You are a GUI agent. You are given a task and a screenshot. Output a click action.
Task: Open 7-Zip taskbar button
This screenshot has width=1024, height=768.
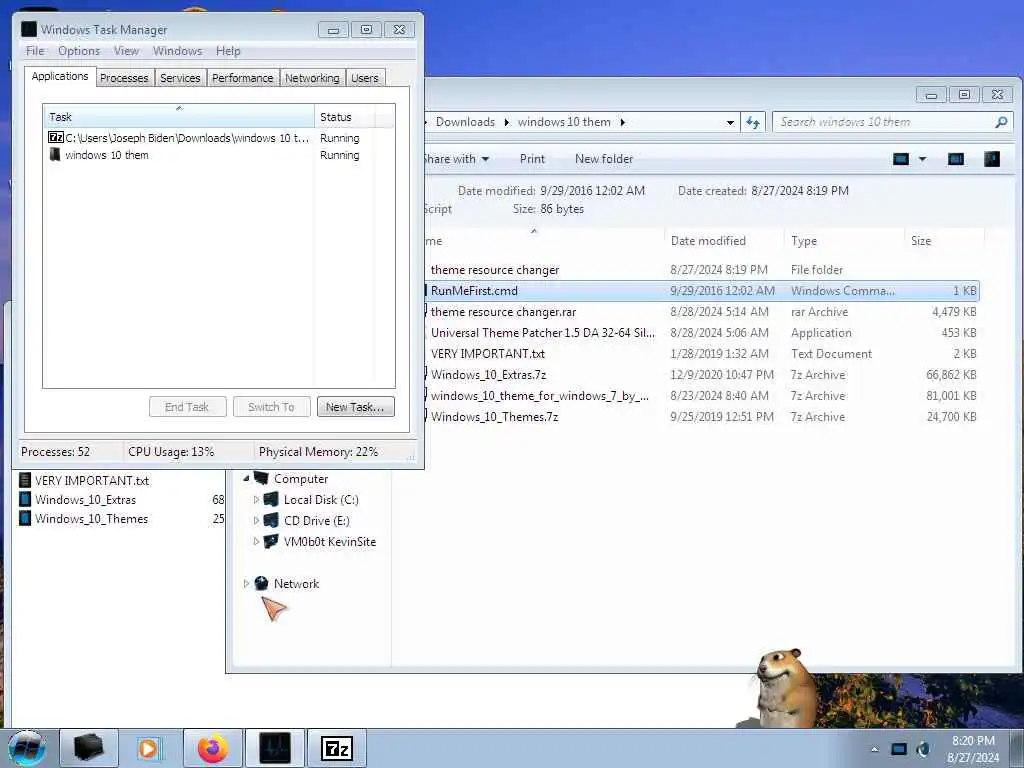[x=337, y=748]
